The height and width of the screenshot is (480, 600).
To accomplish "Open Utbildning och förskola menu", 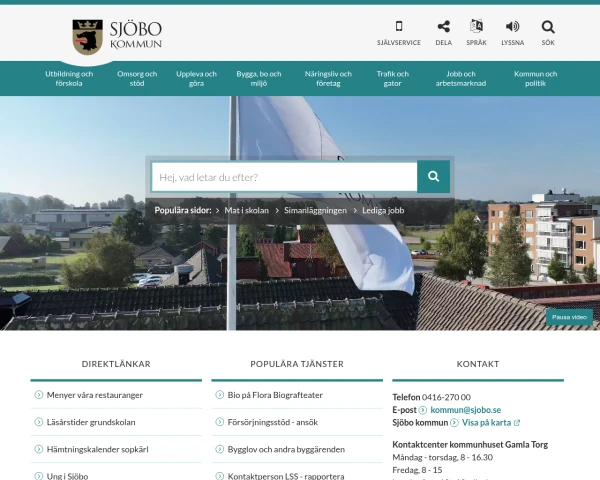I will click(x=69, y=78).
